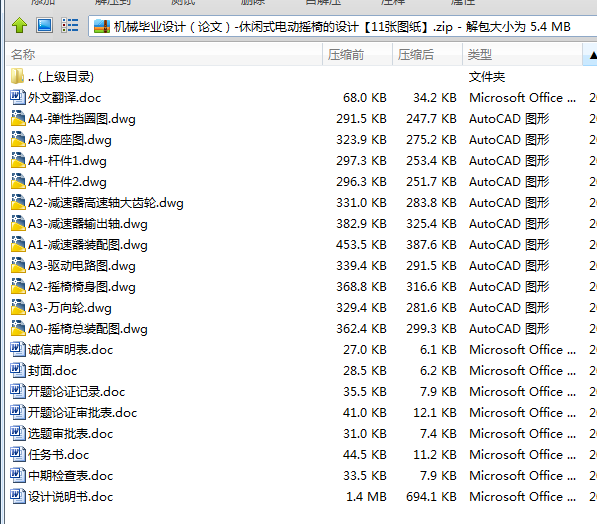Select the file name A4-杆件2.dwg
This screenshot has height=524, width=597.
point(67,182)
